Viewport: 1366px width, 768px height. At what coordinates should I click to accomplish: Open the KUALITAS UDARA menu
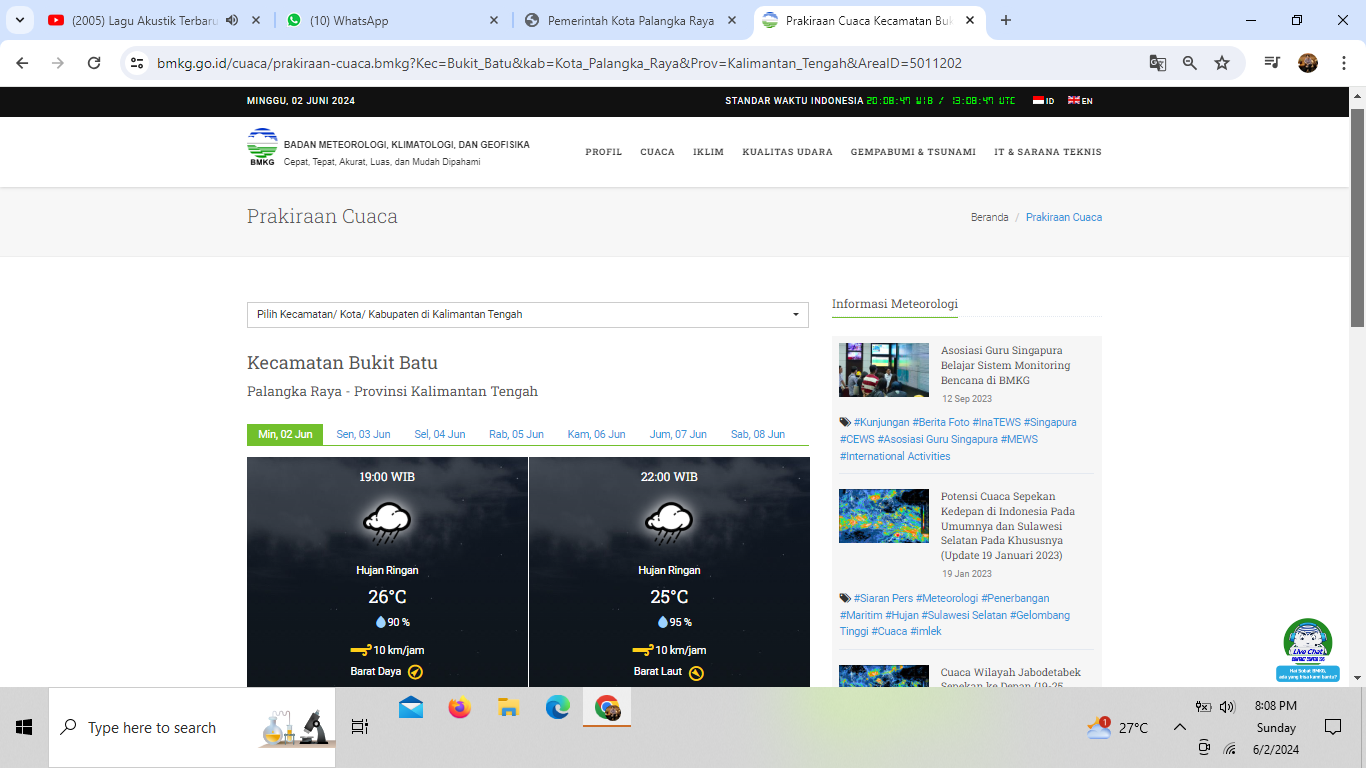click(787, 152)
